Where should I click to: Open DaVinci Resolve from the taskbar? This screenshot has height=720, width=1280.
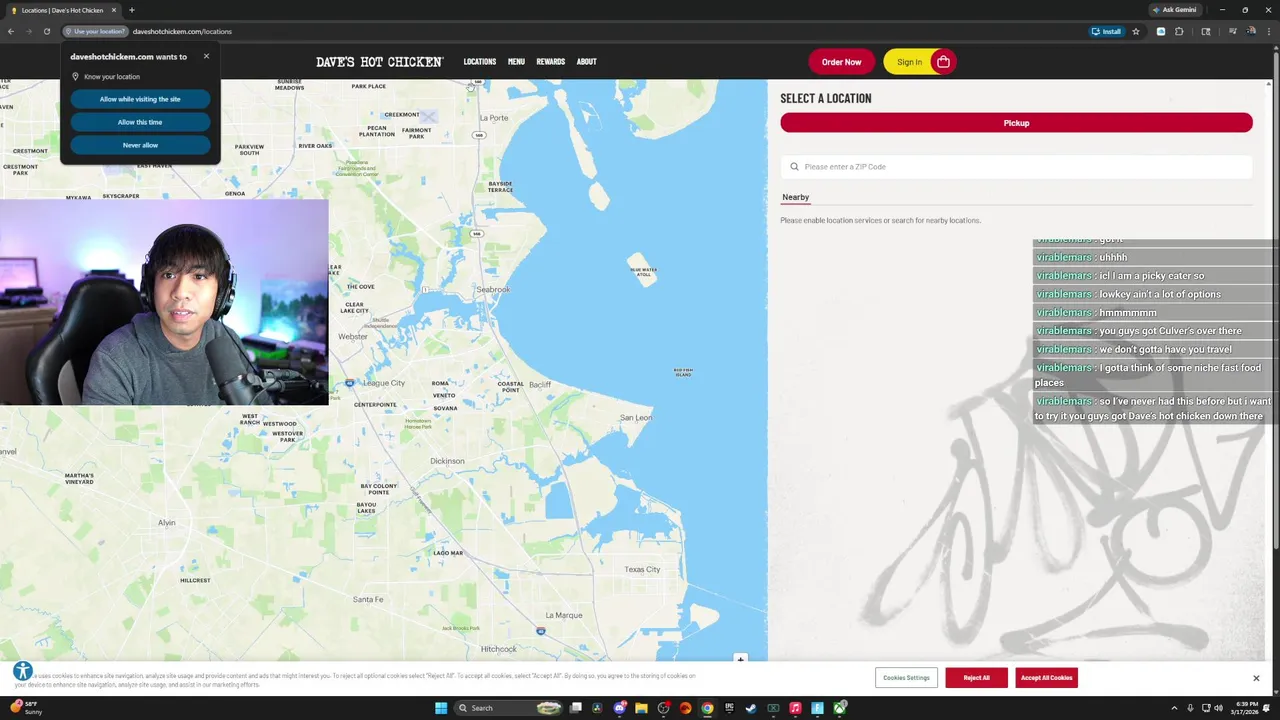click(x=597, y=708)
